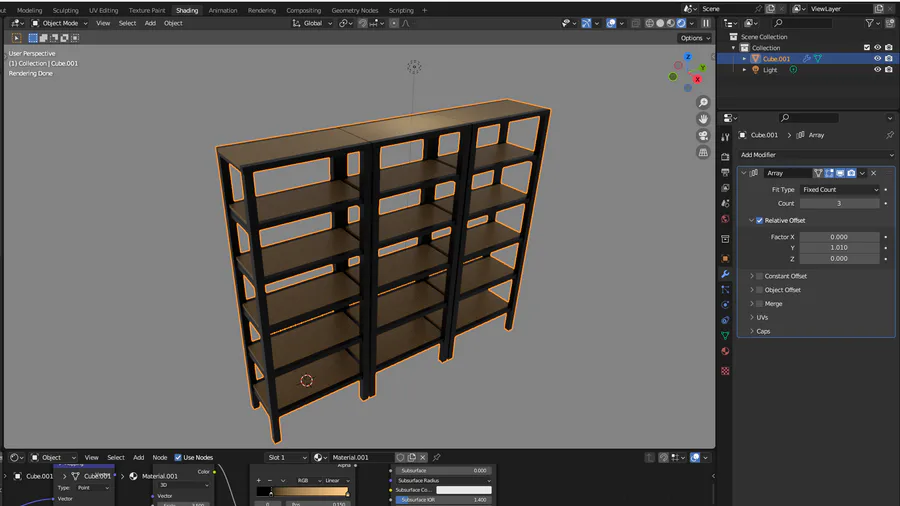Toggle viewport gizmo display button
Viewport: 900px width, 506px height.
coord(586,24)
